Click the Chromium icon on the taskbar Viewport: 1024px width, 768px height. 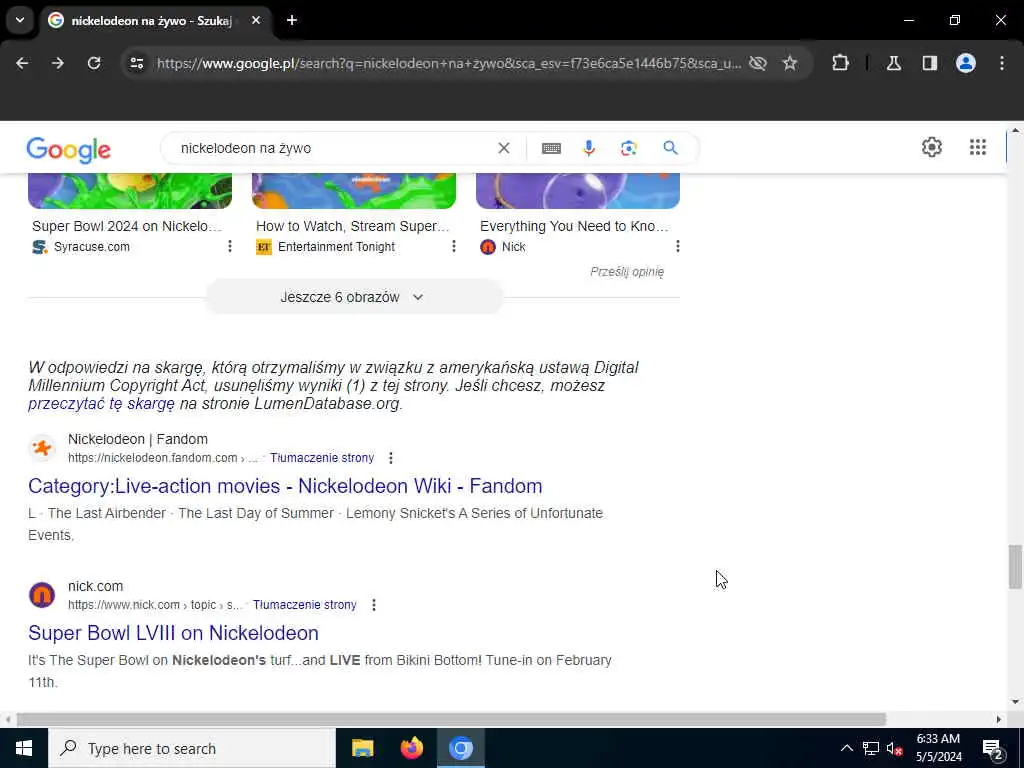[460, 748]
